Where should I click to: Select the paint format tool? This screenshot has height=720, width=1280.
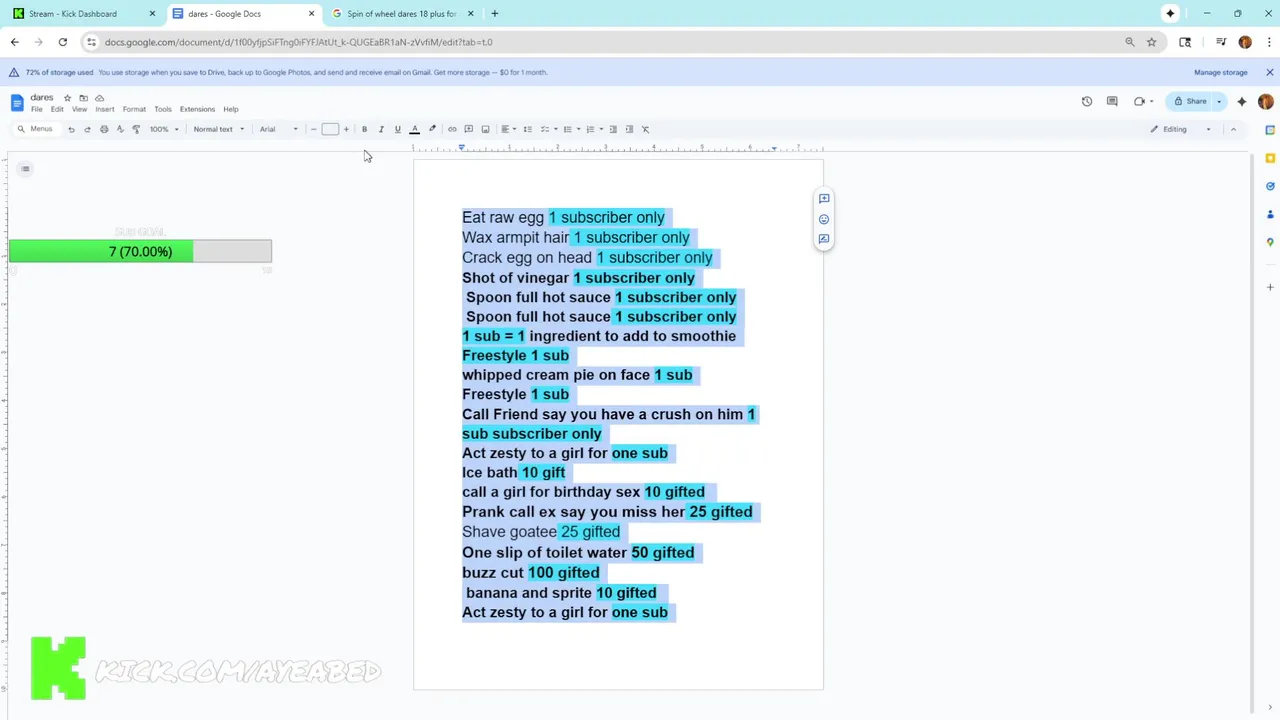point(136,129)
